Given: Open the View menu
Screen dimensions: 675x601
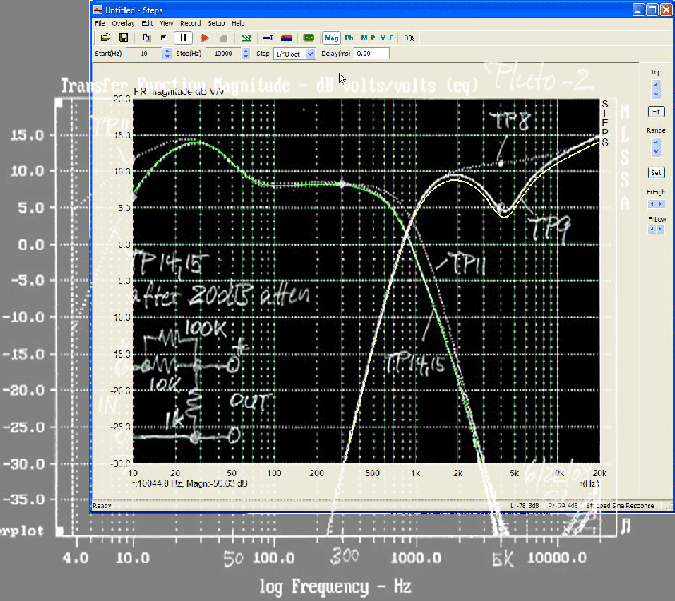Looking at the screenshot, I should pos(166,23).
